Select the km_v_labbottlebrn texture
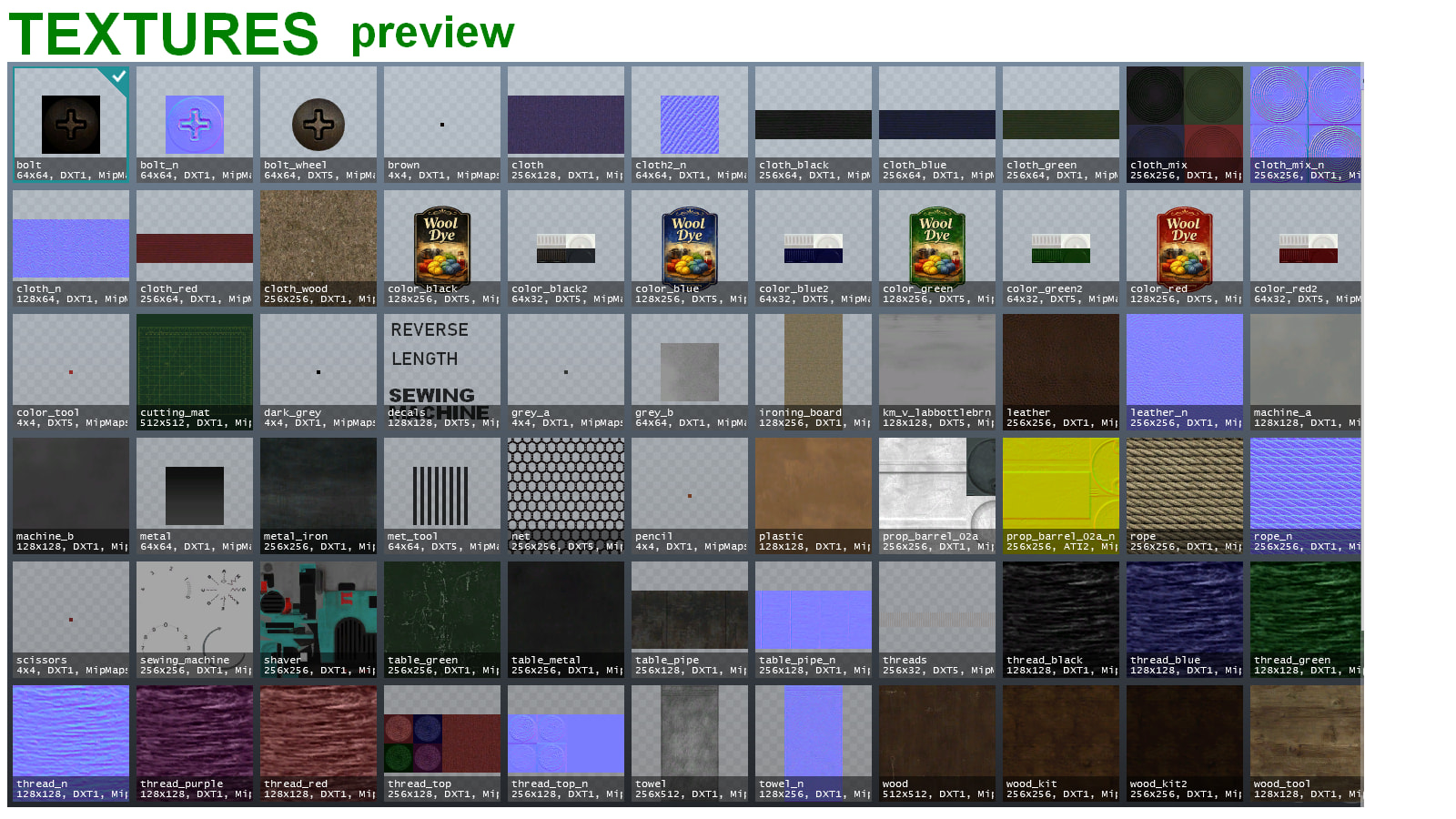Image resolution: width=1456 pixels, height=819 pixels. [937, 372]
